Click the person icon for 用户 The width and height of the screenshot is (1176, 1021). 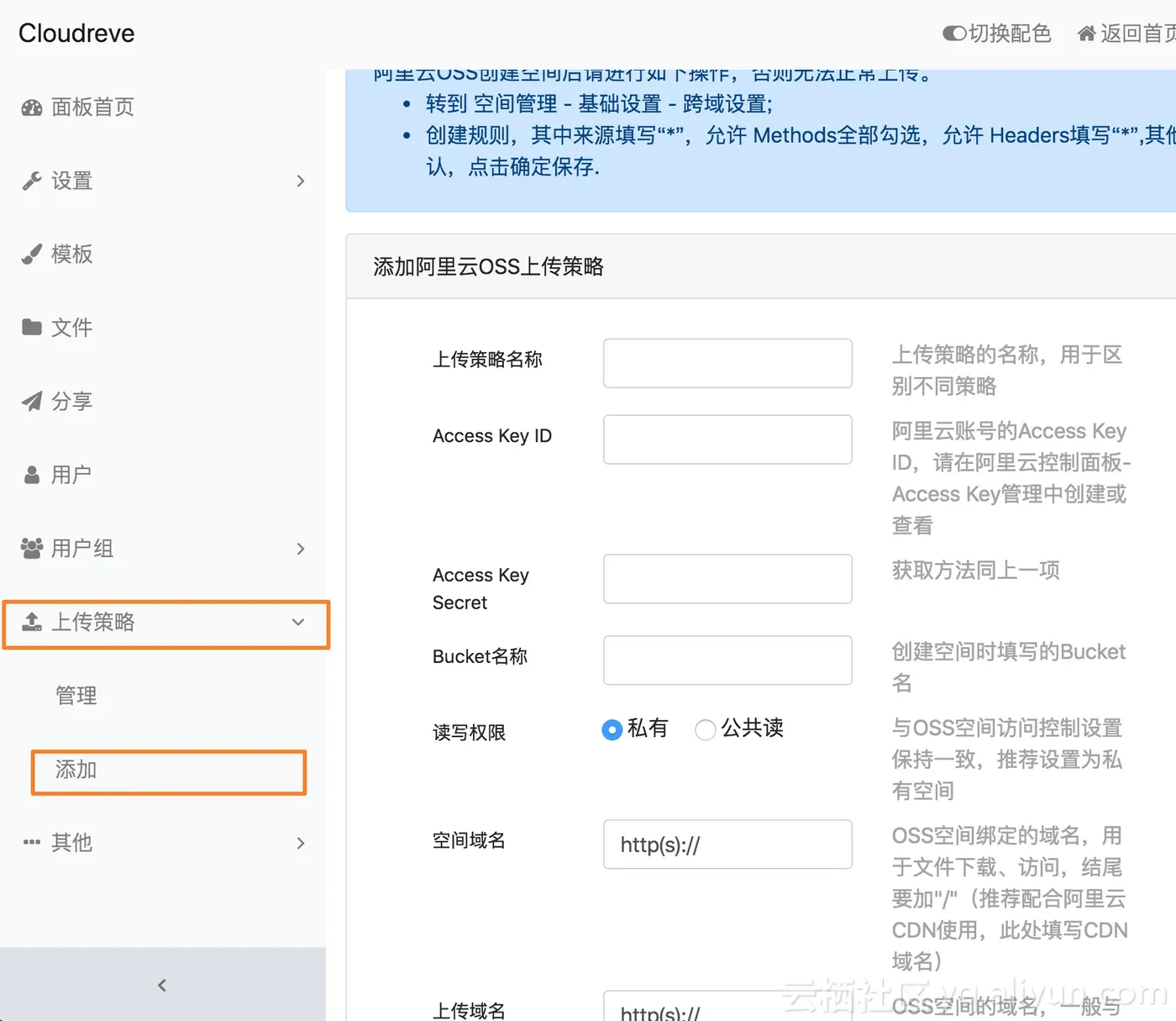click(32, 475)
